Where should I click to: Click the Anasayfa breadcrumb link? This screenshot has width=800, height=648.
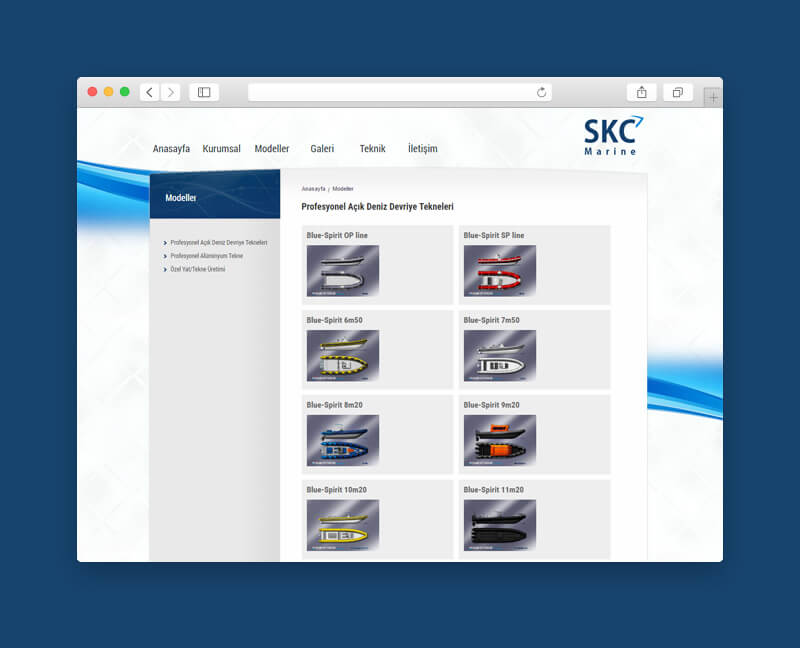pyautogui.click(x=313, y=189)
